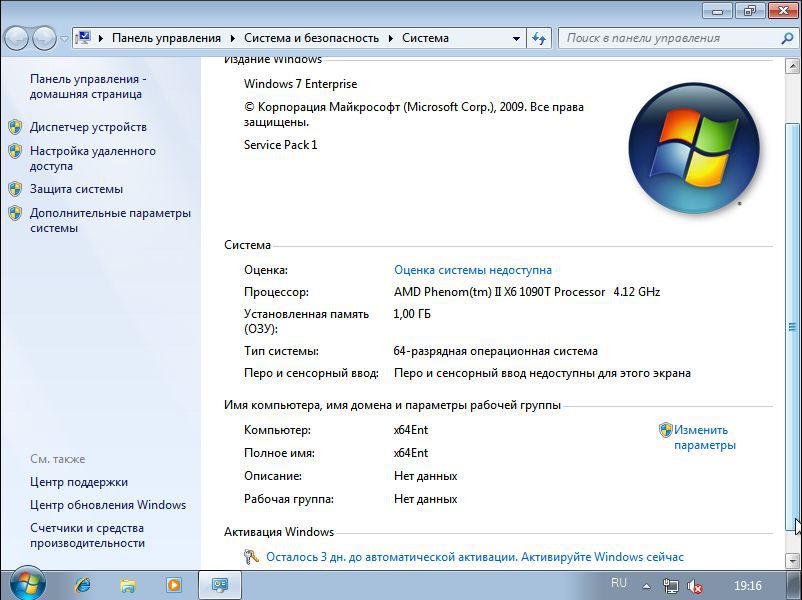Switch input language via RU indicator
The height and width of the screenshot is (600, 802).
619,584
